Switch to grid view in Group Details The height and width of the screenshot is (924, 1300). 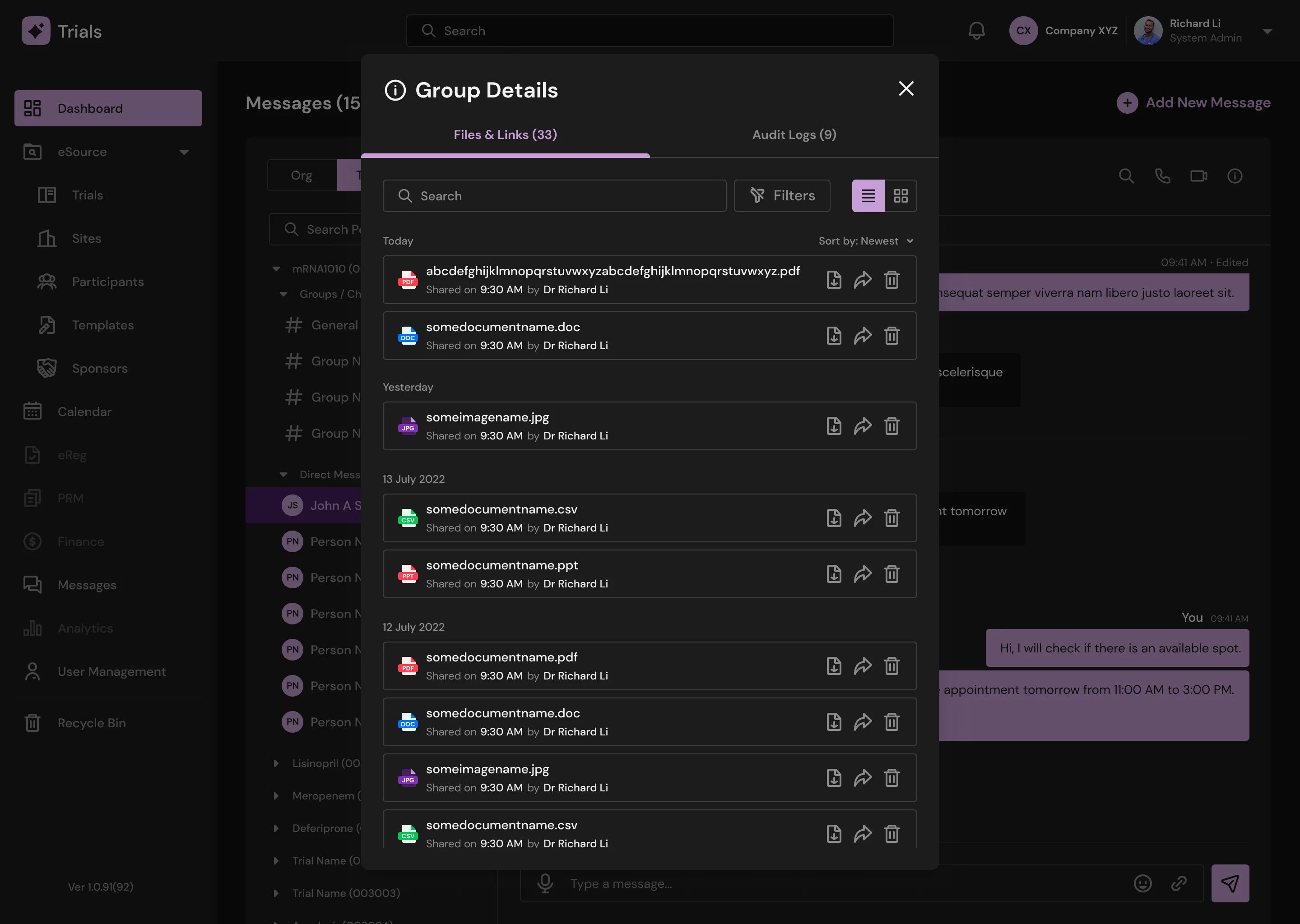point(901,196)
